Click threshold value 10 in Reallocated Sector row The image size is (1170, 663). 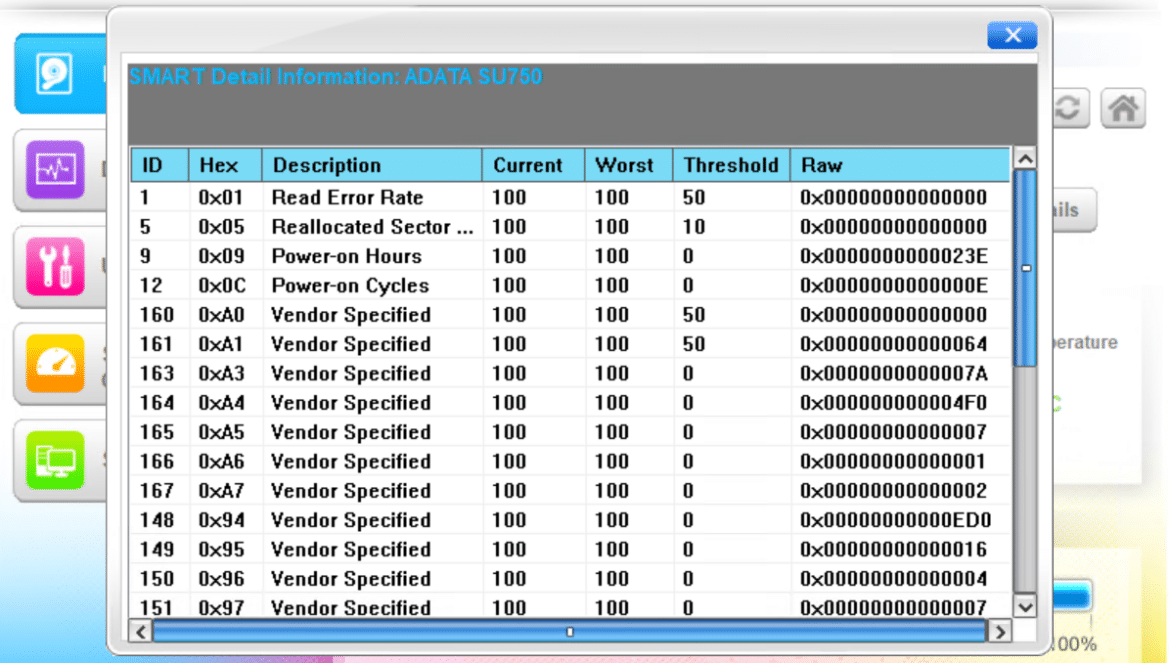[x=693, y=227]
